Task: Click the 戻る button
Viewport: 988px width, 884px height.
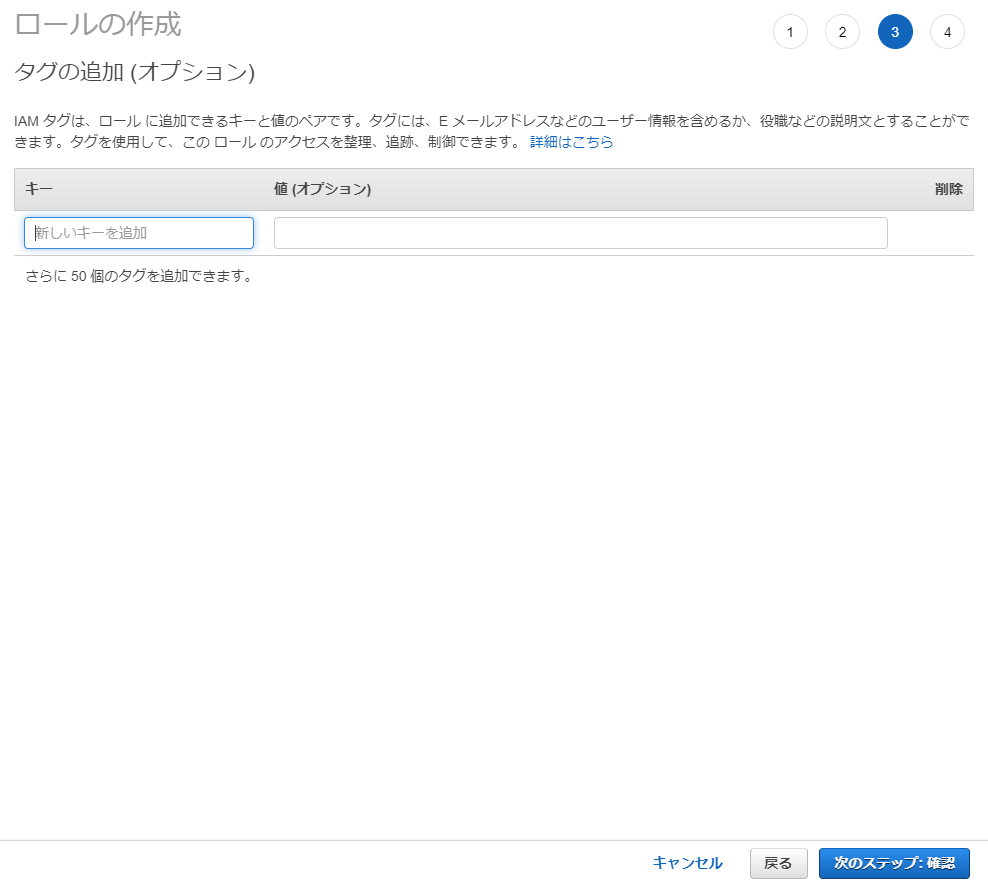Action: [x=778, y=863]
